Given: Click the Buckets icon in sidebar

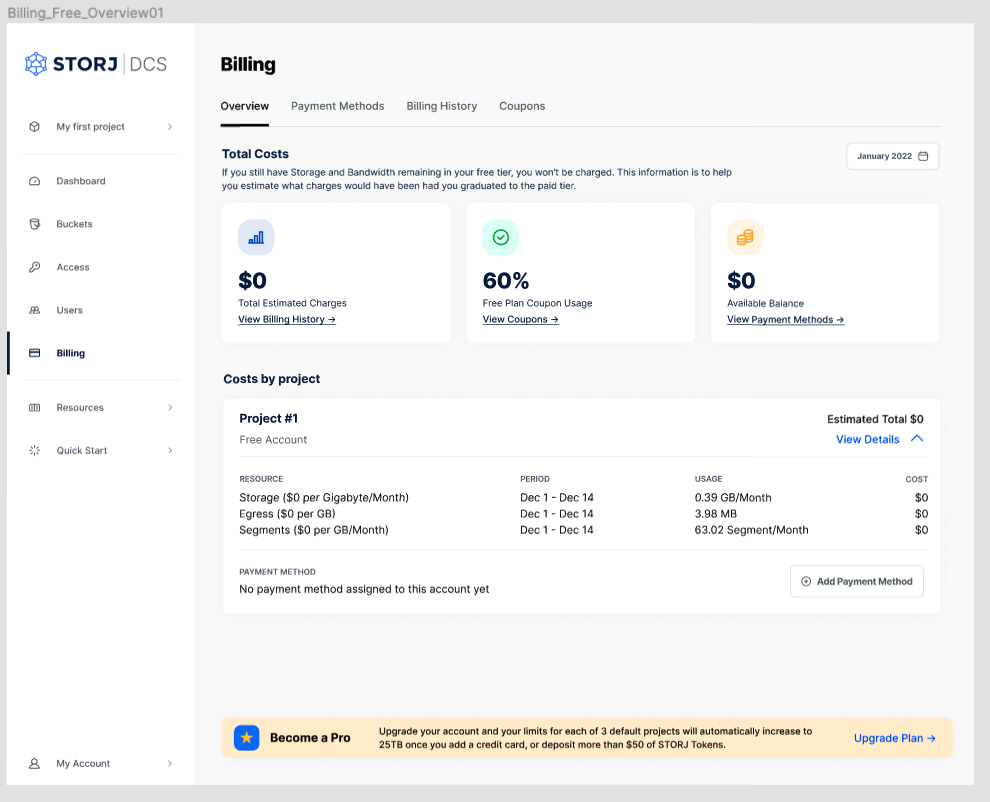Looking at the screenshot, I should click(x=35, y=224).
